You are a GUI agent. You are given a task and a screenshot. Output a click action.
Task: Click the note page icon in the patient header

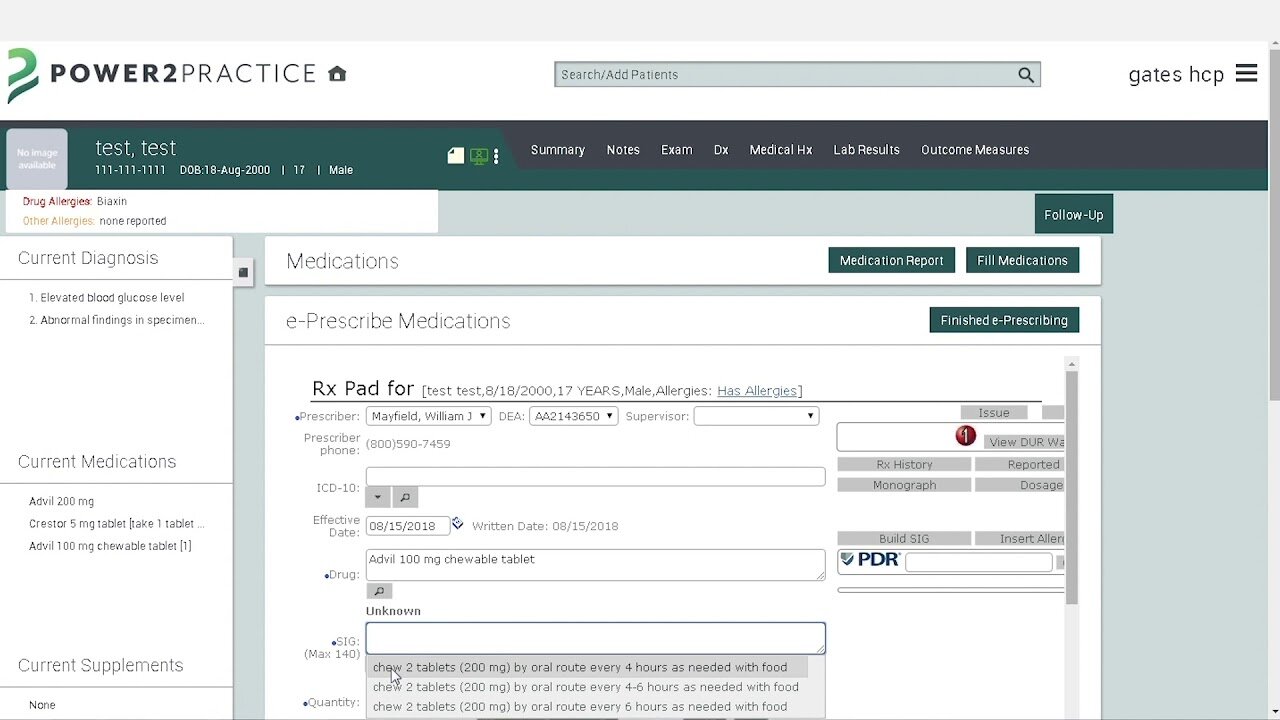click(456, 155)
